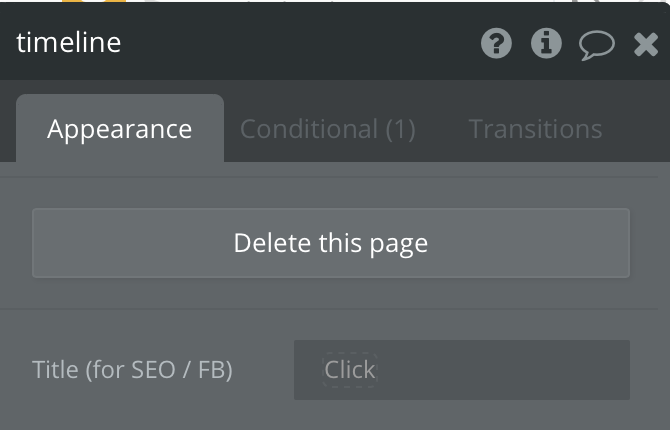Click the info circle icon
This screenshot has height=430, width=670.
[546, 44]
